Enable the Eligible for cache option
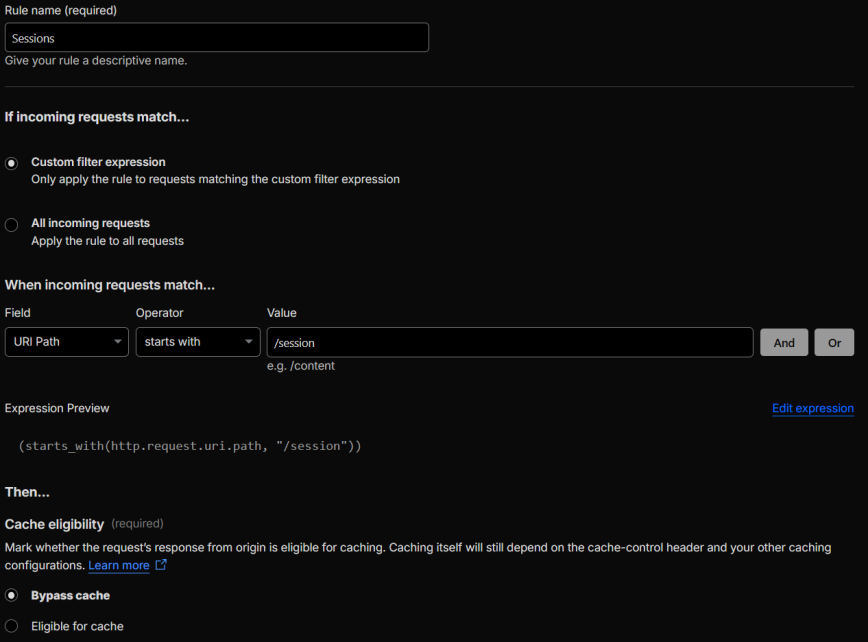 click(x=12, y=627)
